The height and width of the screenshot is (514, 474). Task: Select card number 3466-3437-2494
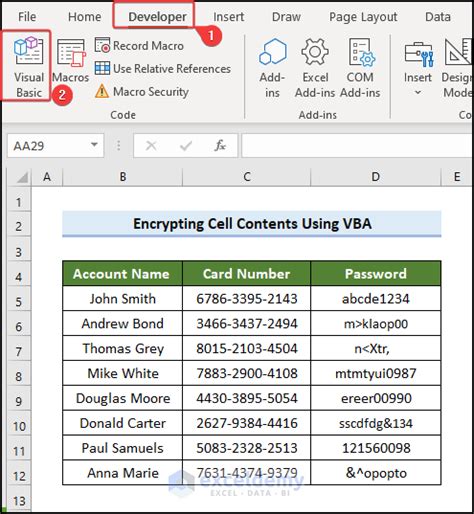(247, 323)
